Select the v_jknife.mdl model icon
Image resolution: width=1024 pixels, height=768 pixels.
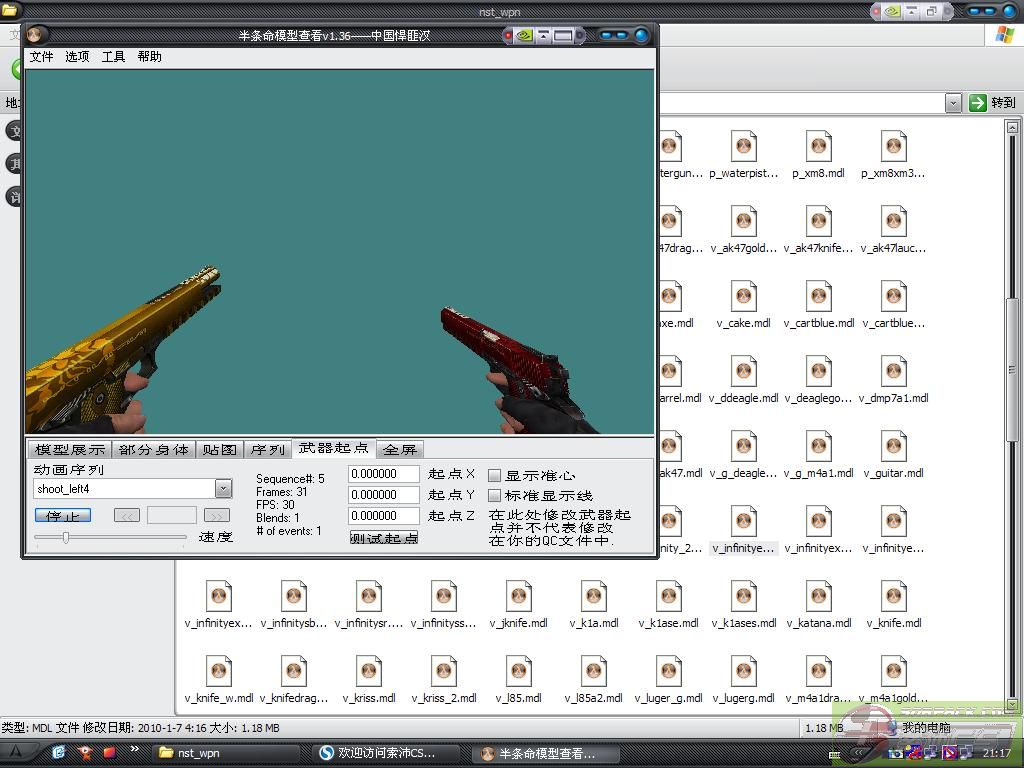[518, 597]
